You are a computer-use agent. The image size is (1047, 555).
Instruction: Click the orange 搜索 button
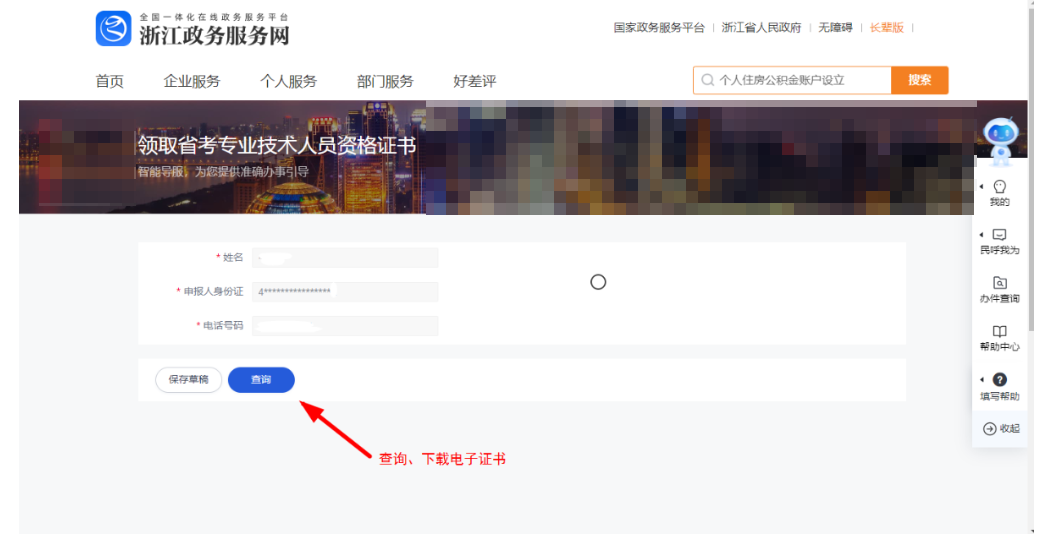(919, 80)
